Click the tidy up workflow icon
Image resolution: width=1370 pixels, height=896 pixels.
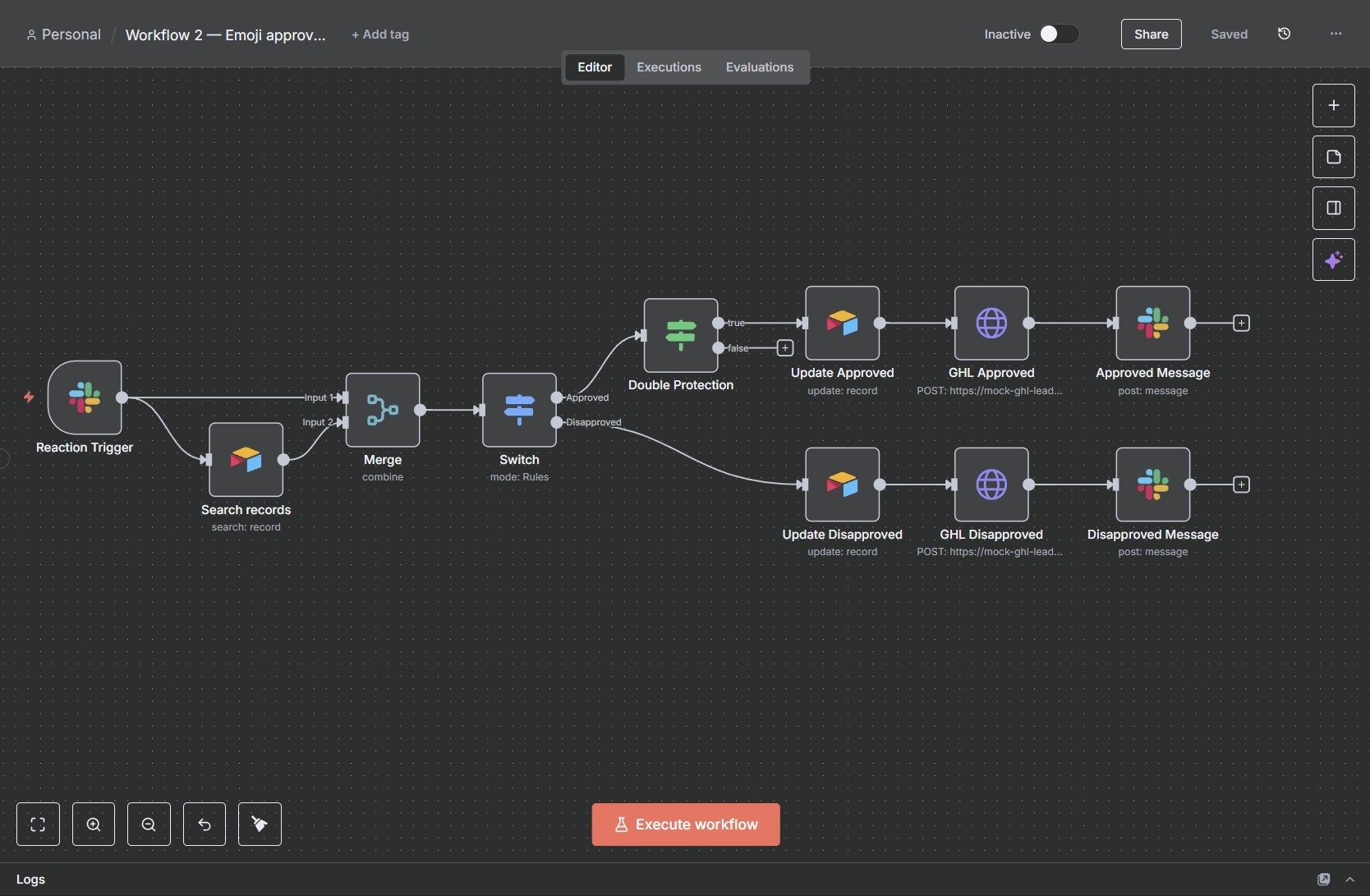pos(260,825)
